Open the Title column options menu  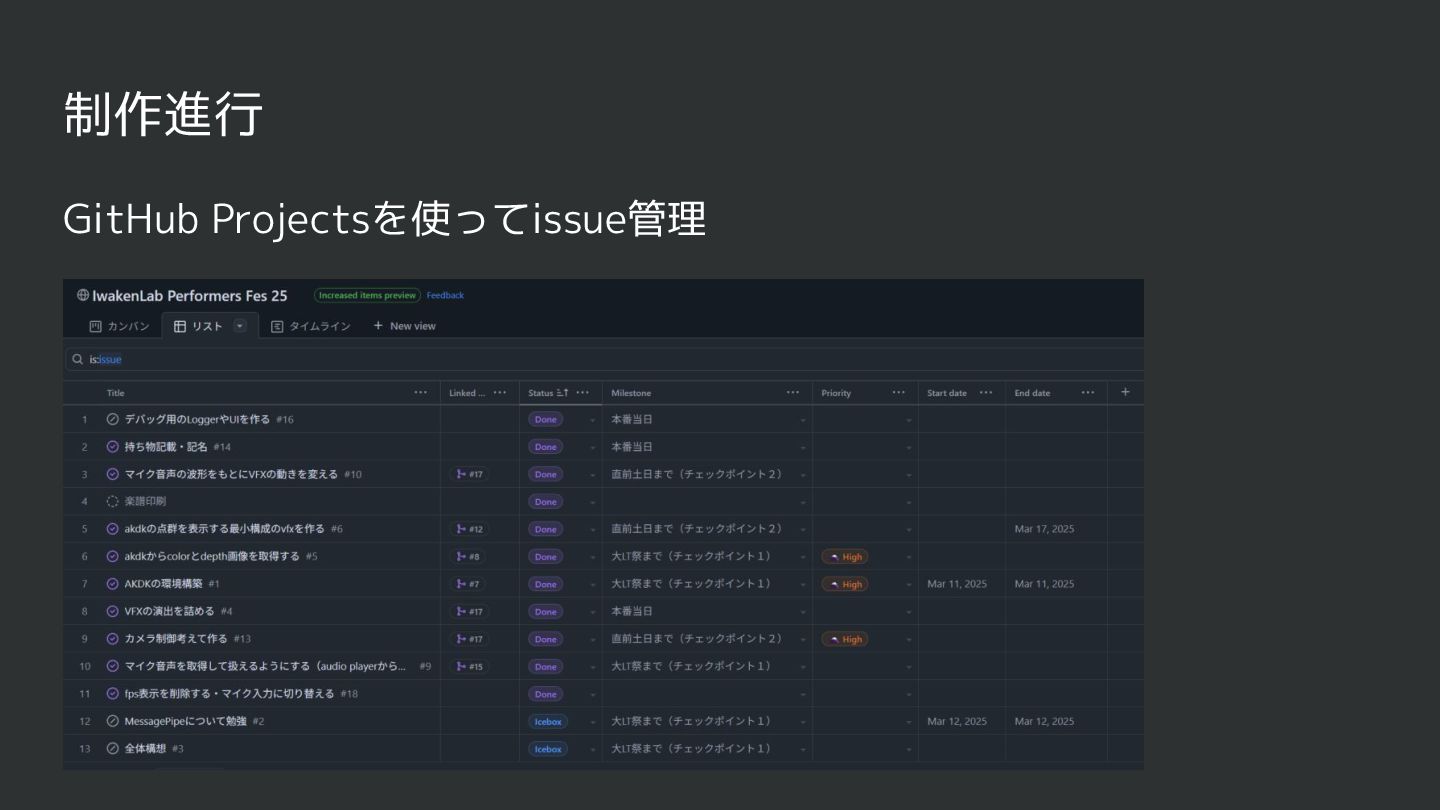(x=421, y=393)
